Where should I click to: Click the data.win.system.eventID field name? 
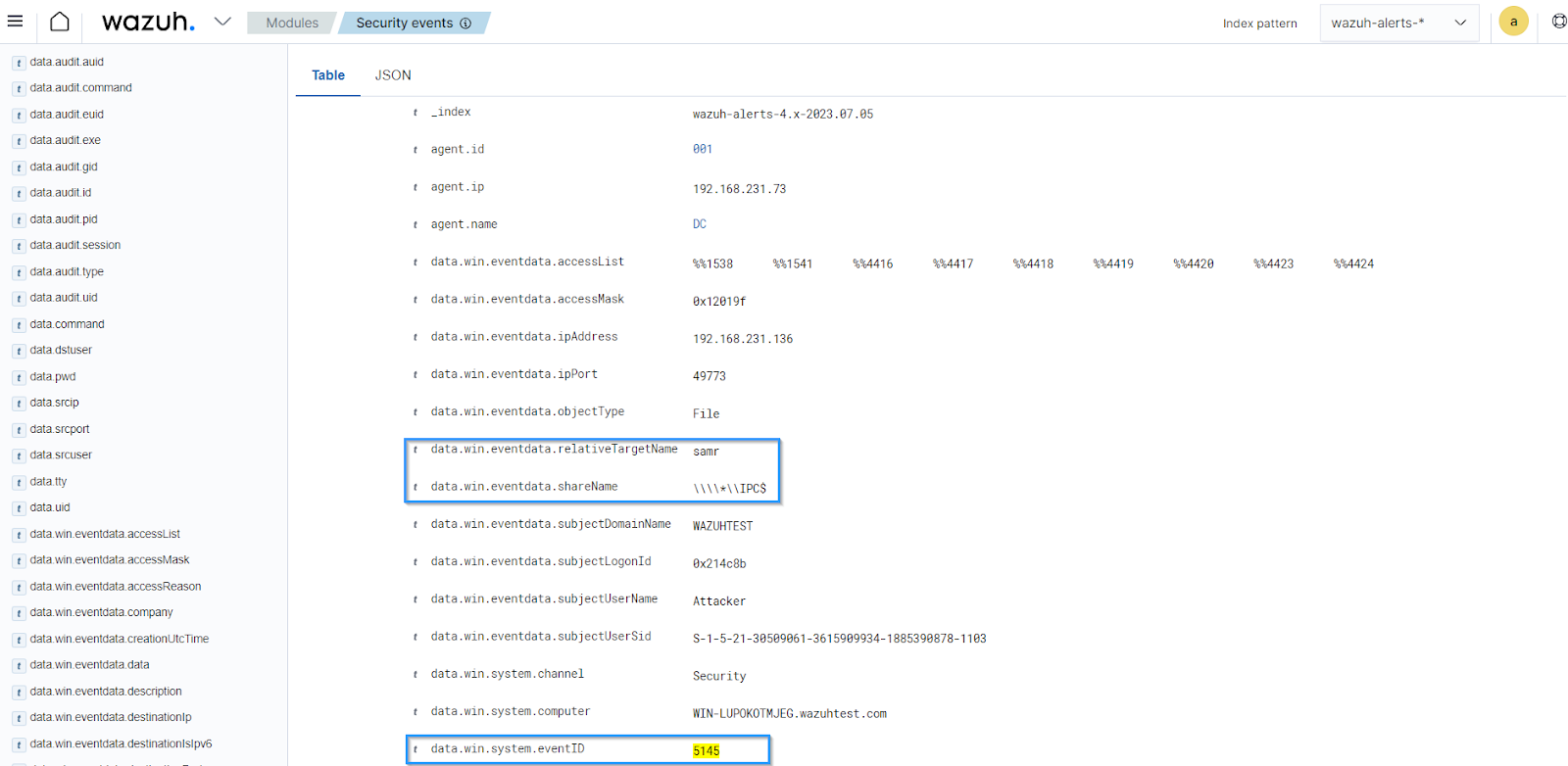pyautogui.click(x=508, y=748)
